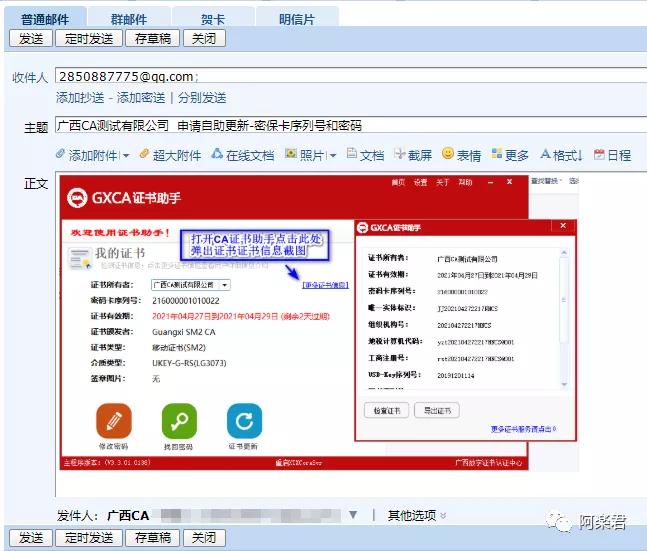Click 首页 in GXCA window menu
Image resolution: width=647 pixels, height=551 pixels.
(398, 182)
